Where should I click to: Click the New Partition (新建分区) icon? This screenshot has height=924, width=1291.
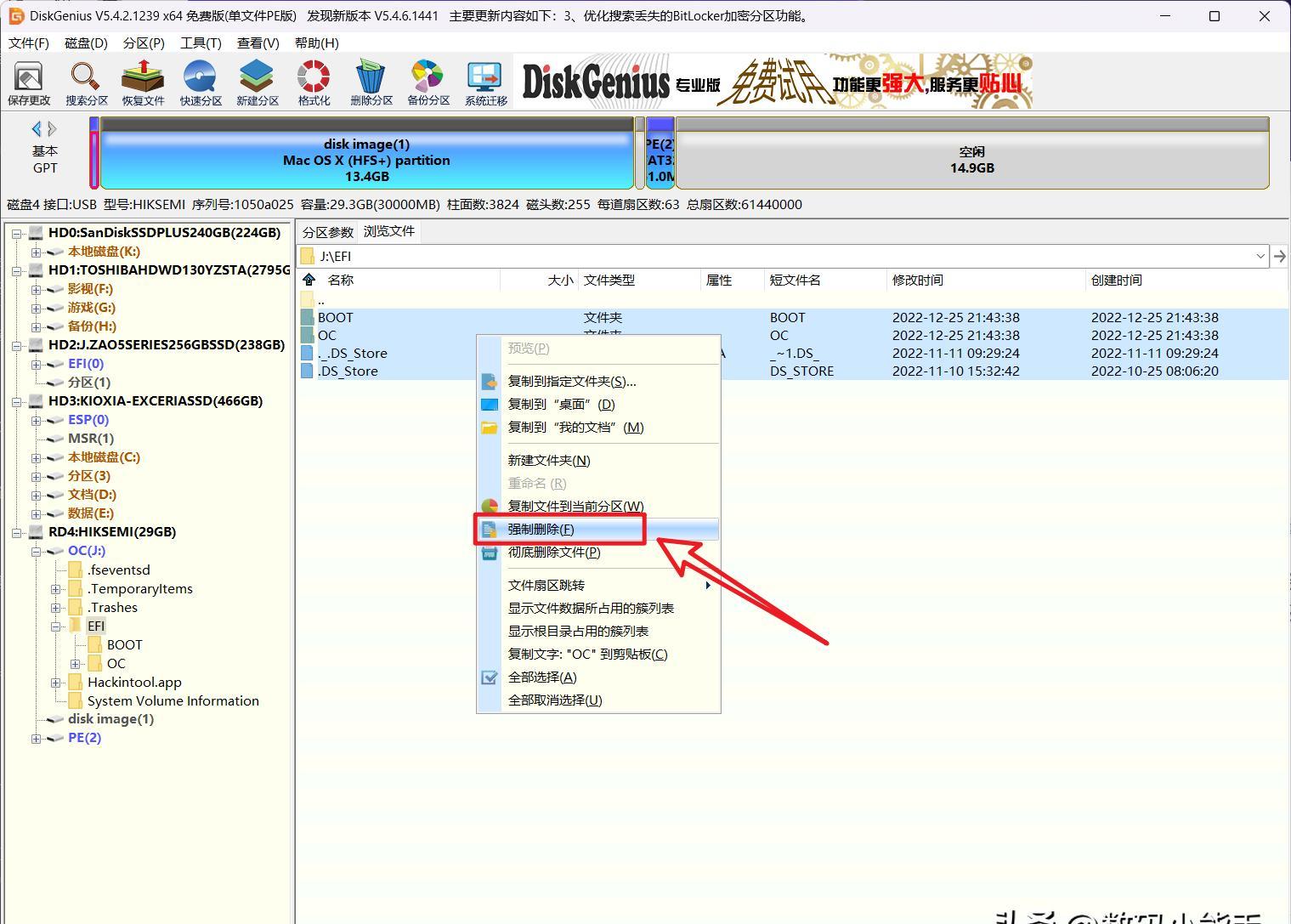[258, 83]
